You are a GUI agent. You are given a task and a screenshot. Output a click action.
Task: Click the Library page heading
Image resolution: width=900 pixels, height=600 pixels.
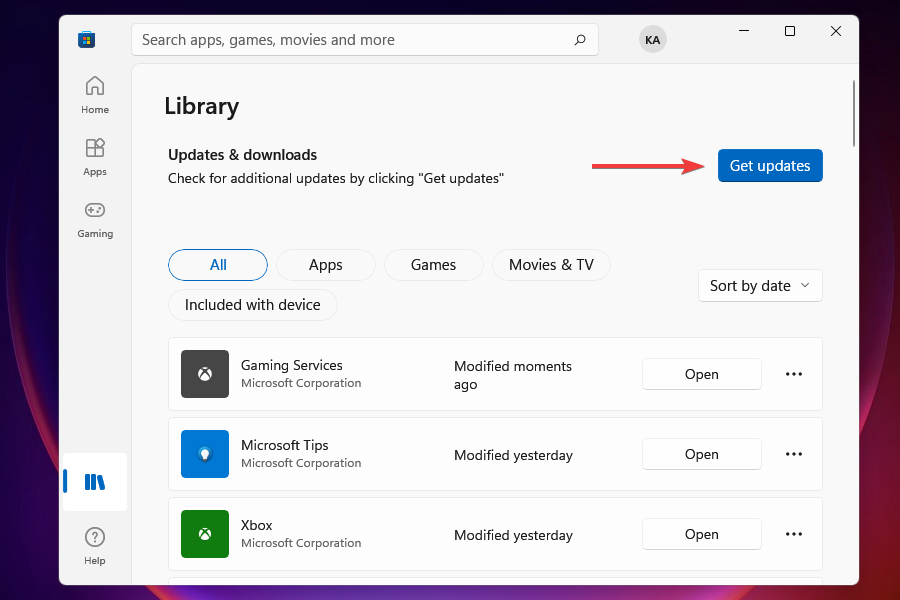click(201, 106)
